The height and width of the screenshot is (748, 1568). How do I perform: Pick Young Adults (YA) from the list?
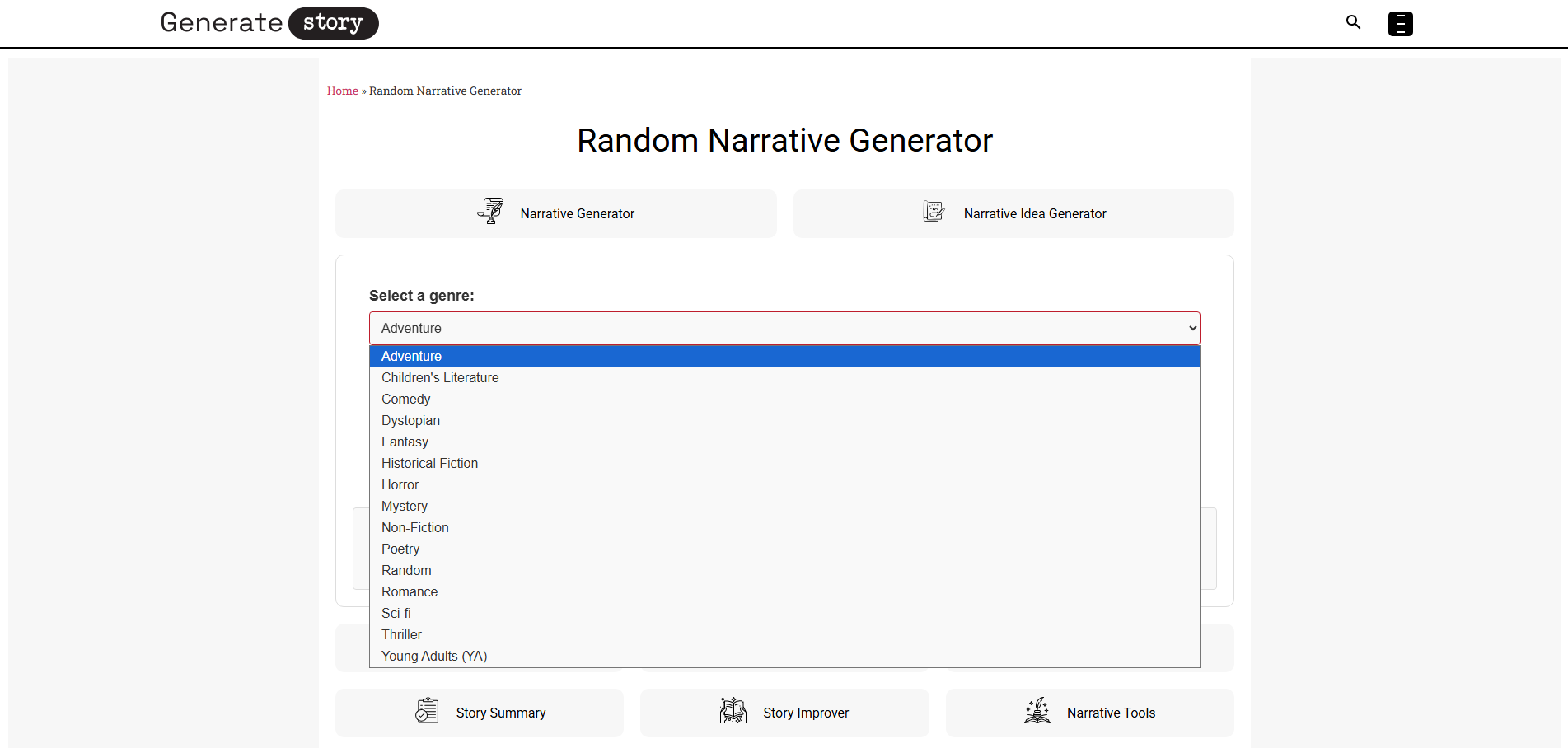pos(433,656)
